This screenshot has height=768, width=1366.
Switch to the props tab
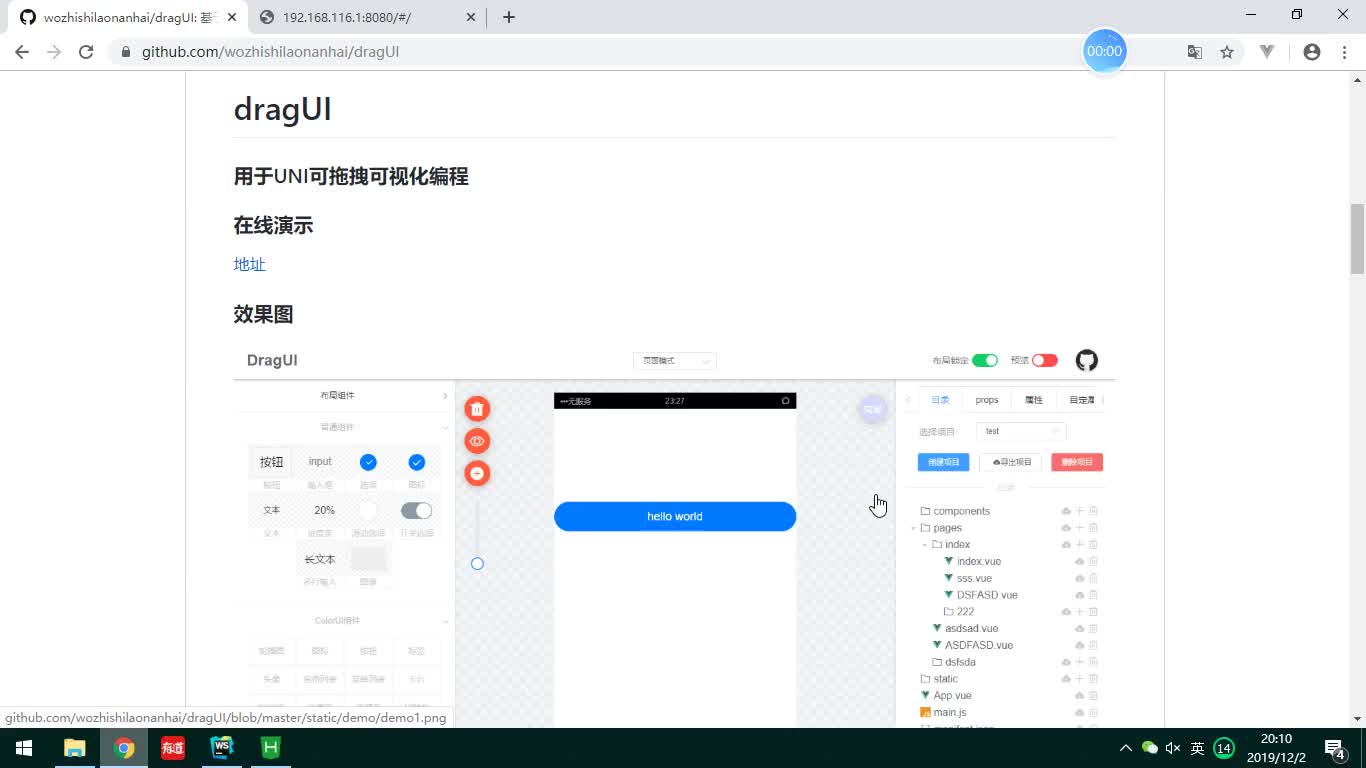(986, 399)
